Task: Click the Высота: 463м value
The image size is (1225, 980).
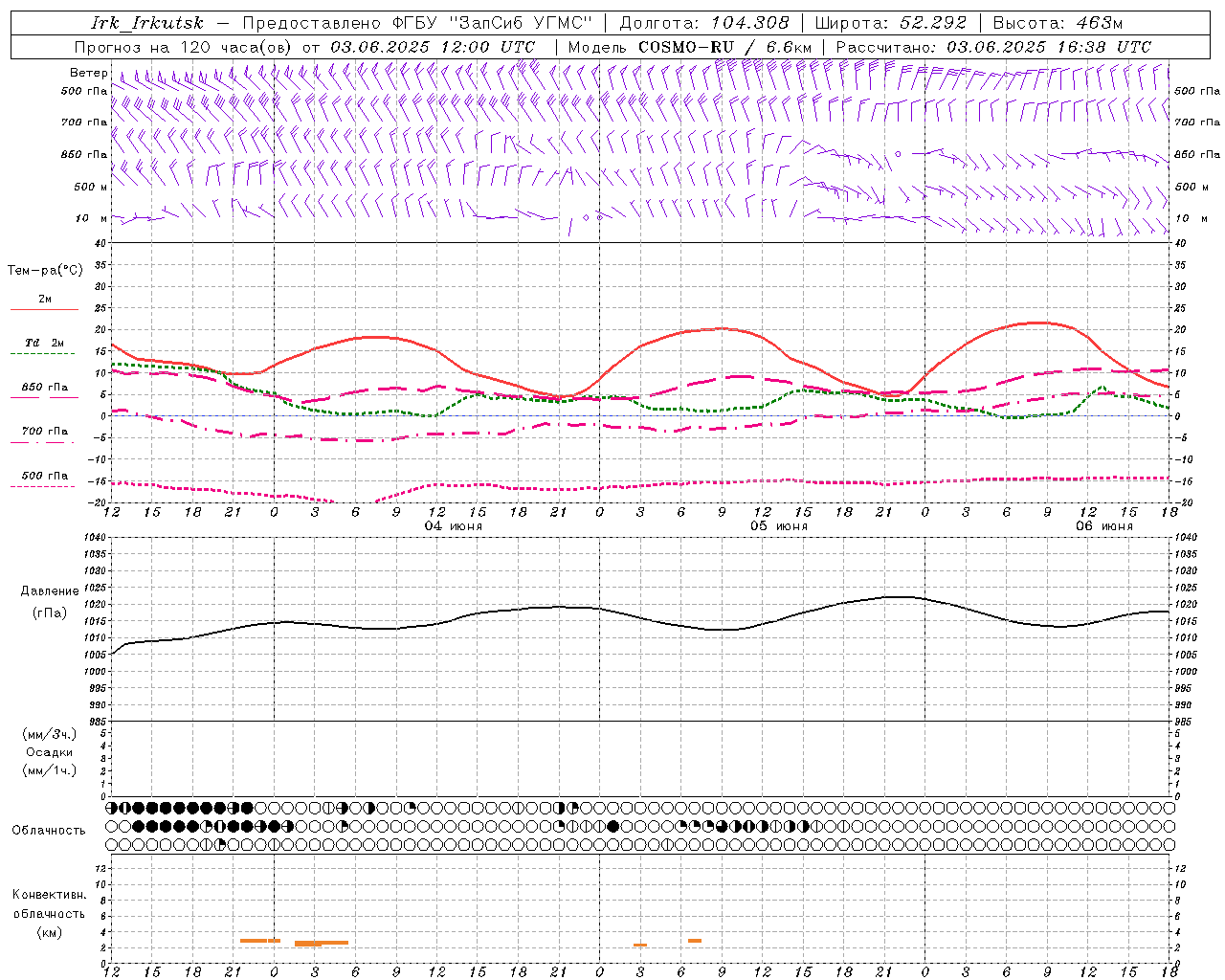Action: [1058, 23]
